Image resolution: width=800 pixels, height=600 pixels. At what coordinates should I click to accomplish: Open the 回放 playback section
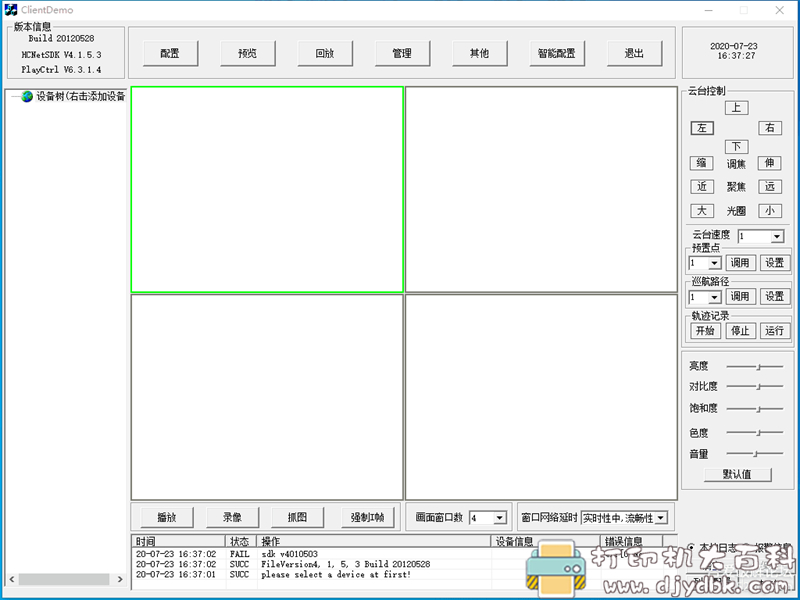click(x=325, y=53)
